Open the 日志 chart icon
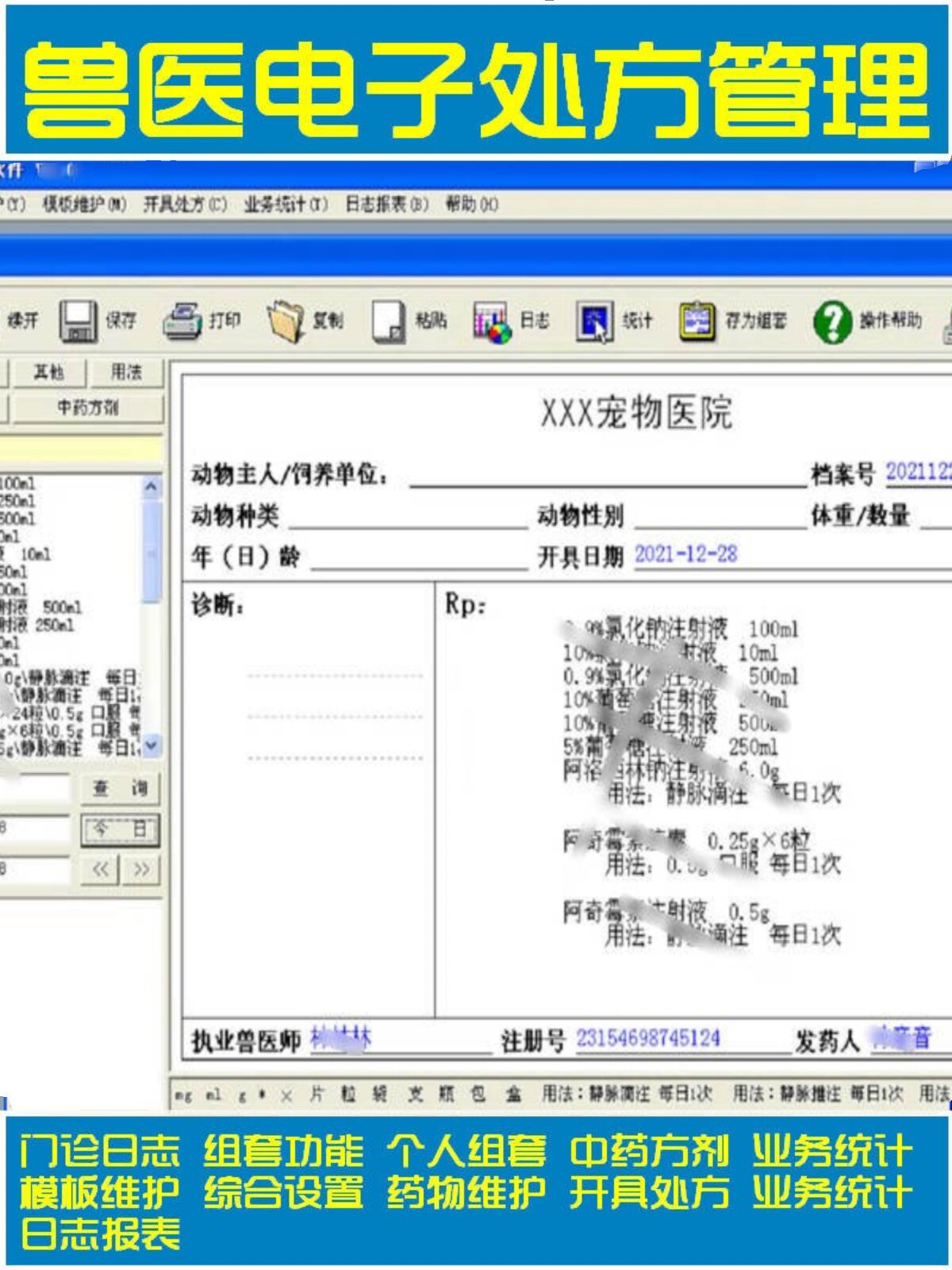 tap(492, 321)
